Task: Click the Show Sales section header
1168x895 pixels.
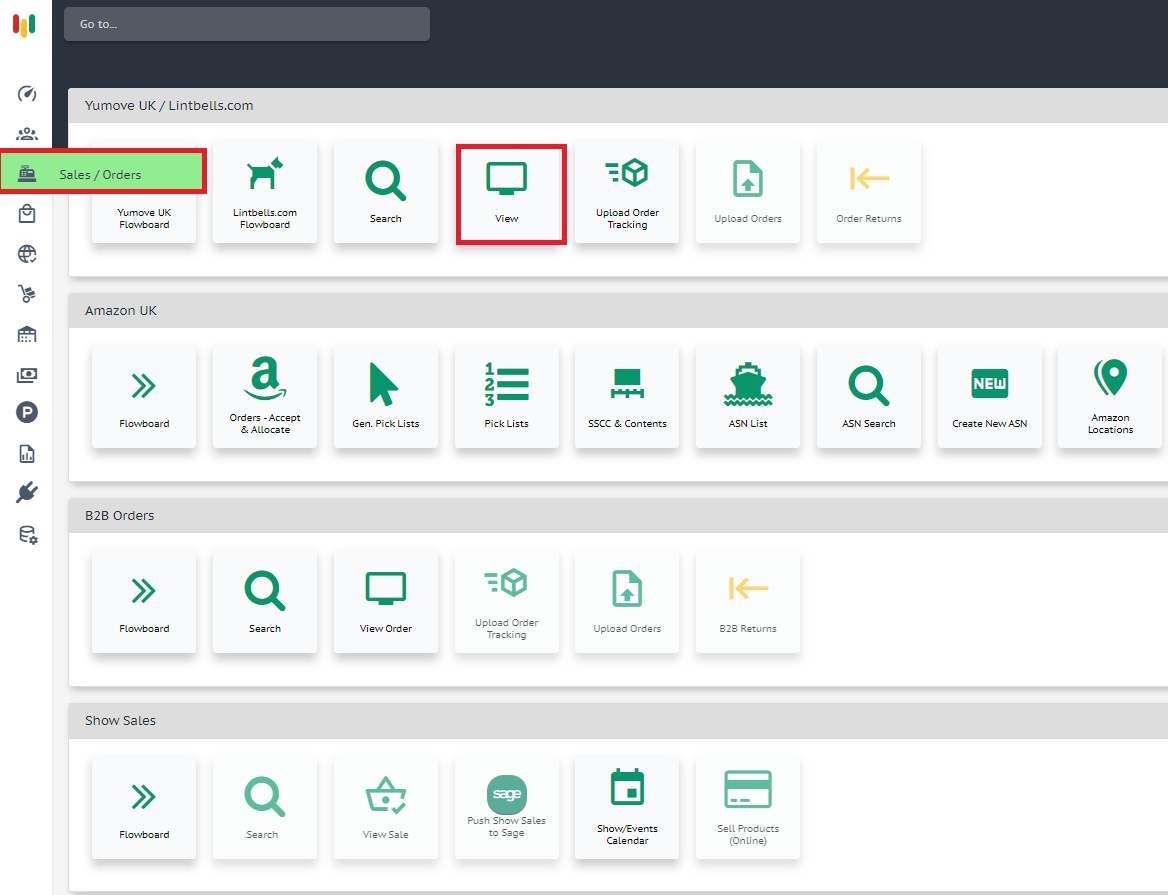Action: pyautogui.click(x=618, y=721)
